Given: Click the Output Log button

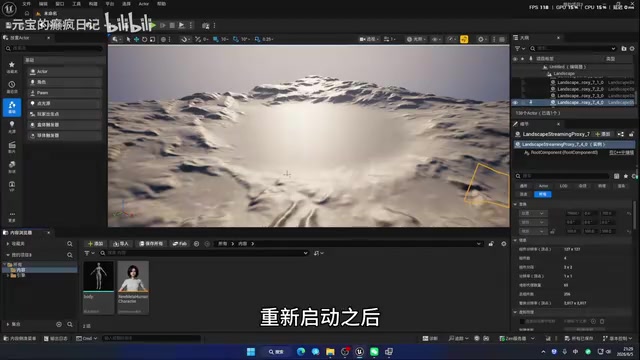Looking at the screenshot, I should pos(56,338).
